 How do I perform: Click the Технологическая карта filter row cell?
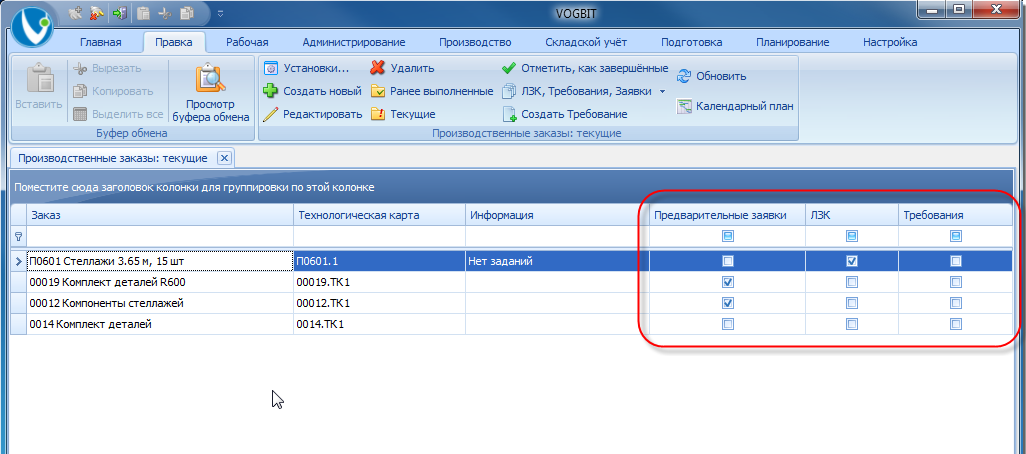379,236
